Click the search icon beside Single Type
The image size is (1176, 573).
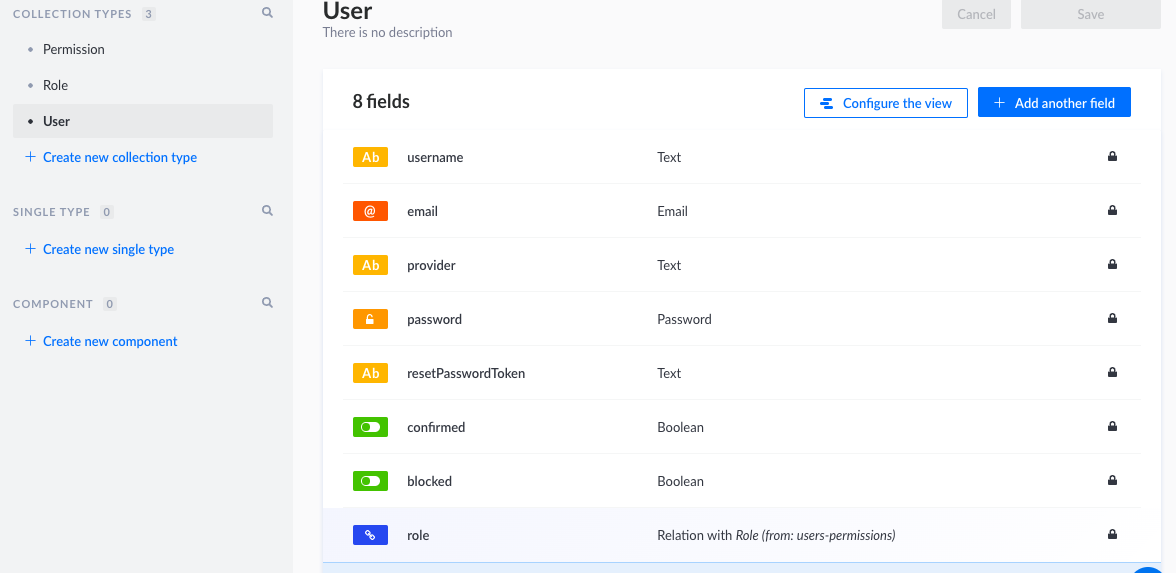pos(267,211)
